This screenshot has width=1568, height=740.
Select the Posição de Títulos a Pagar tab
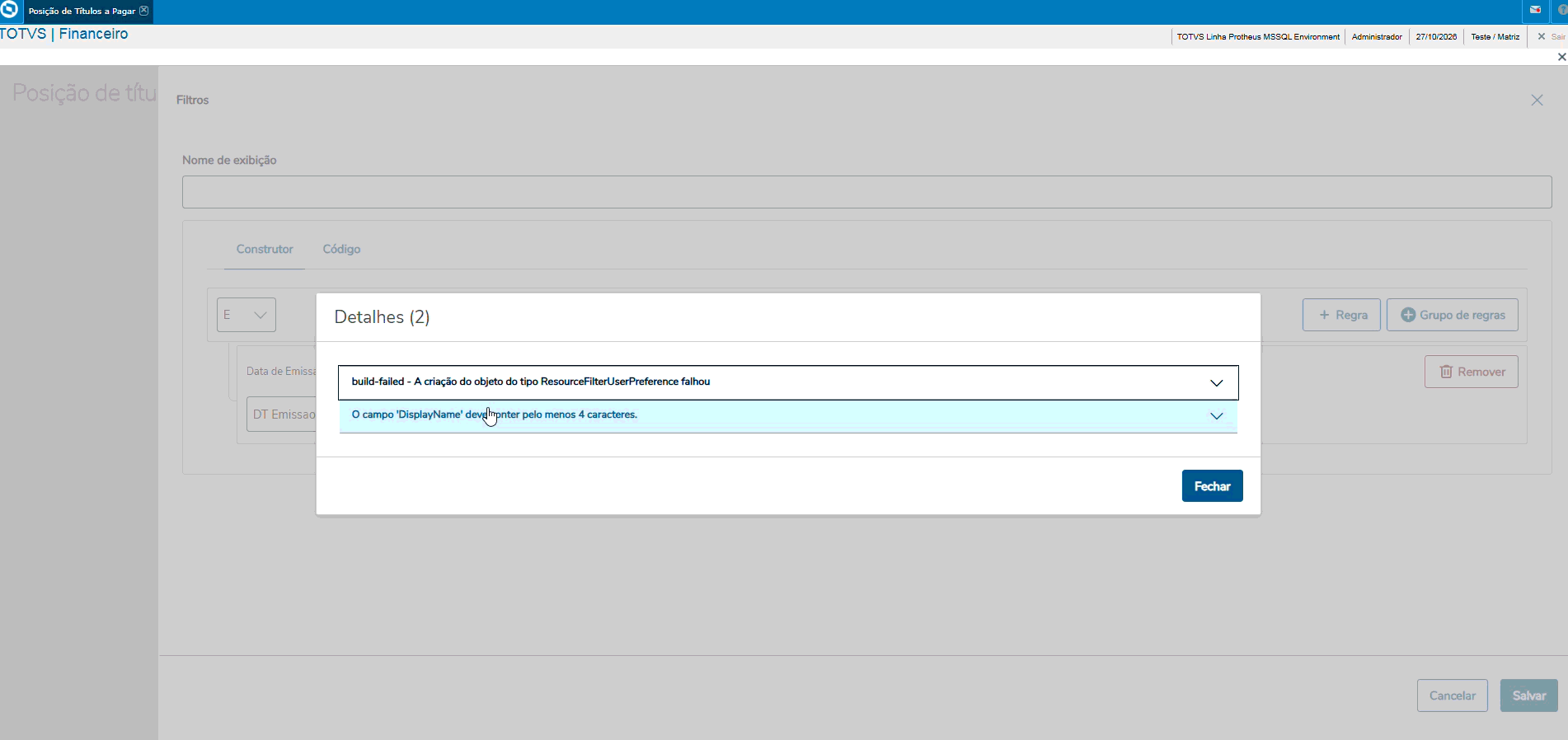81,11
